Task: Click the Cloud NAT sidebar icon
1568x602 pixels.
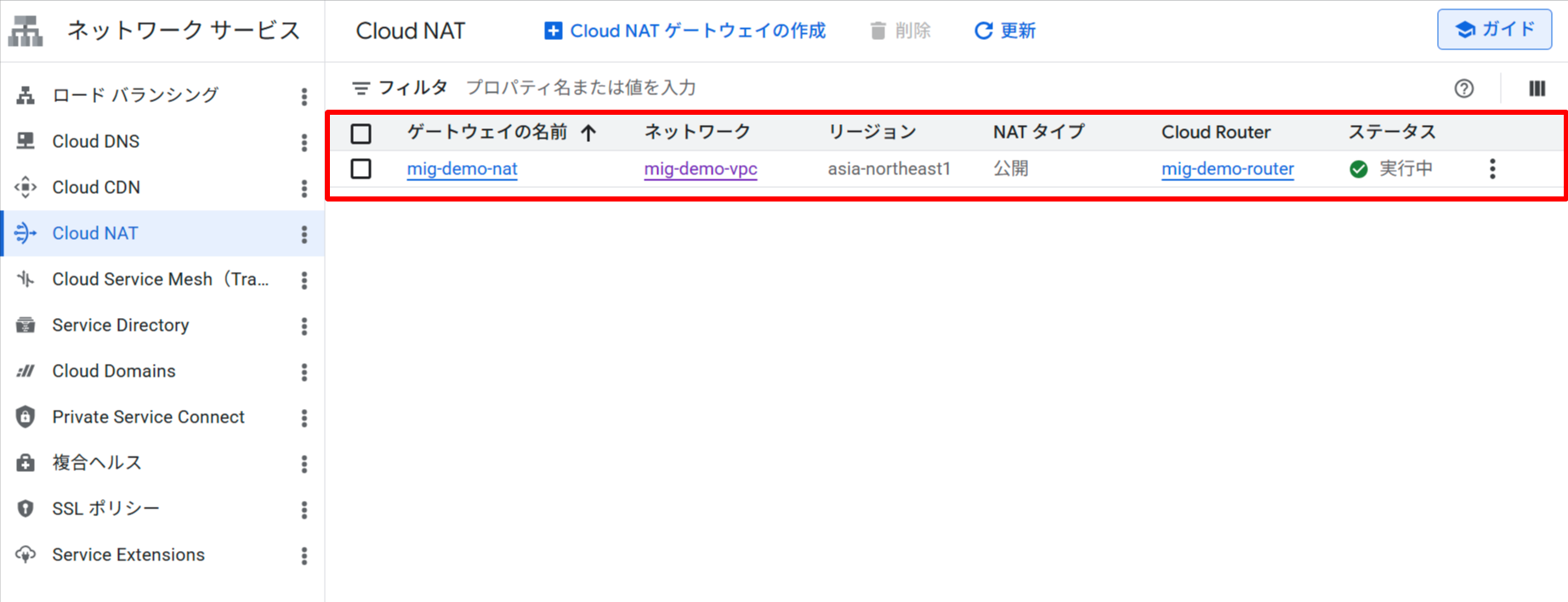Action: coord(26,233)
